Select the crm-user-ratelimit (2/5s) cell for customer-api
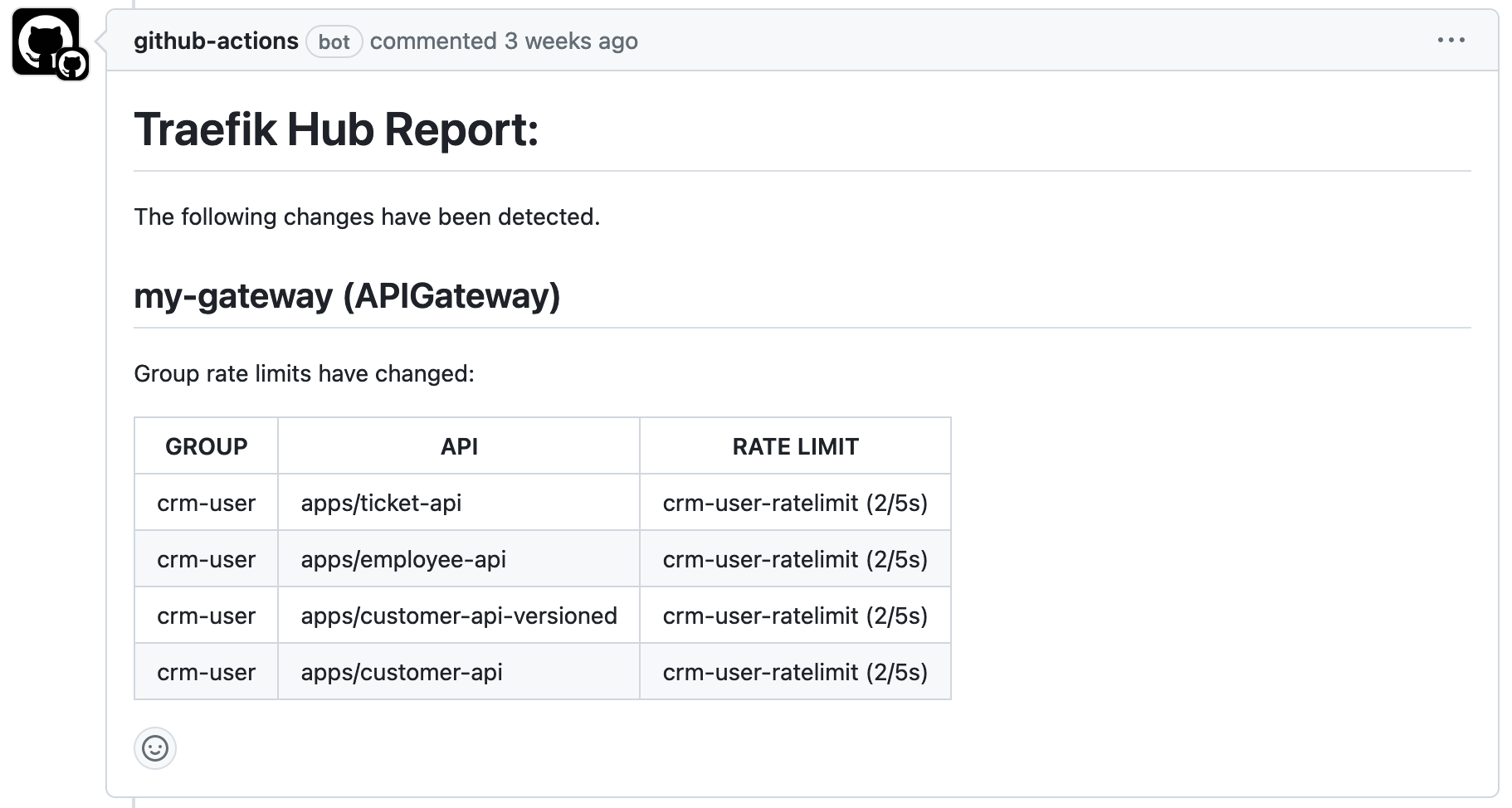 pos(794,672)
